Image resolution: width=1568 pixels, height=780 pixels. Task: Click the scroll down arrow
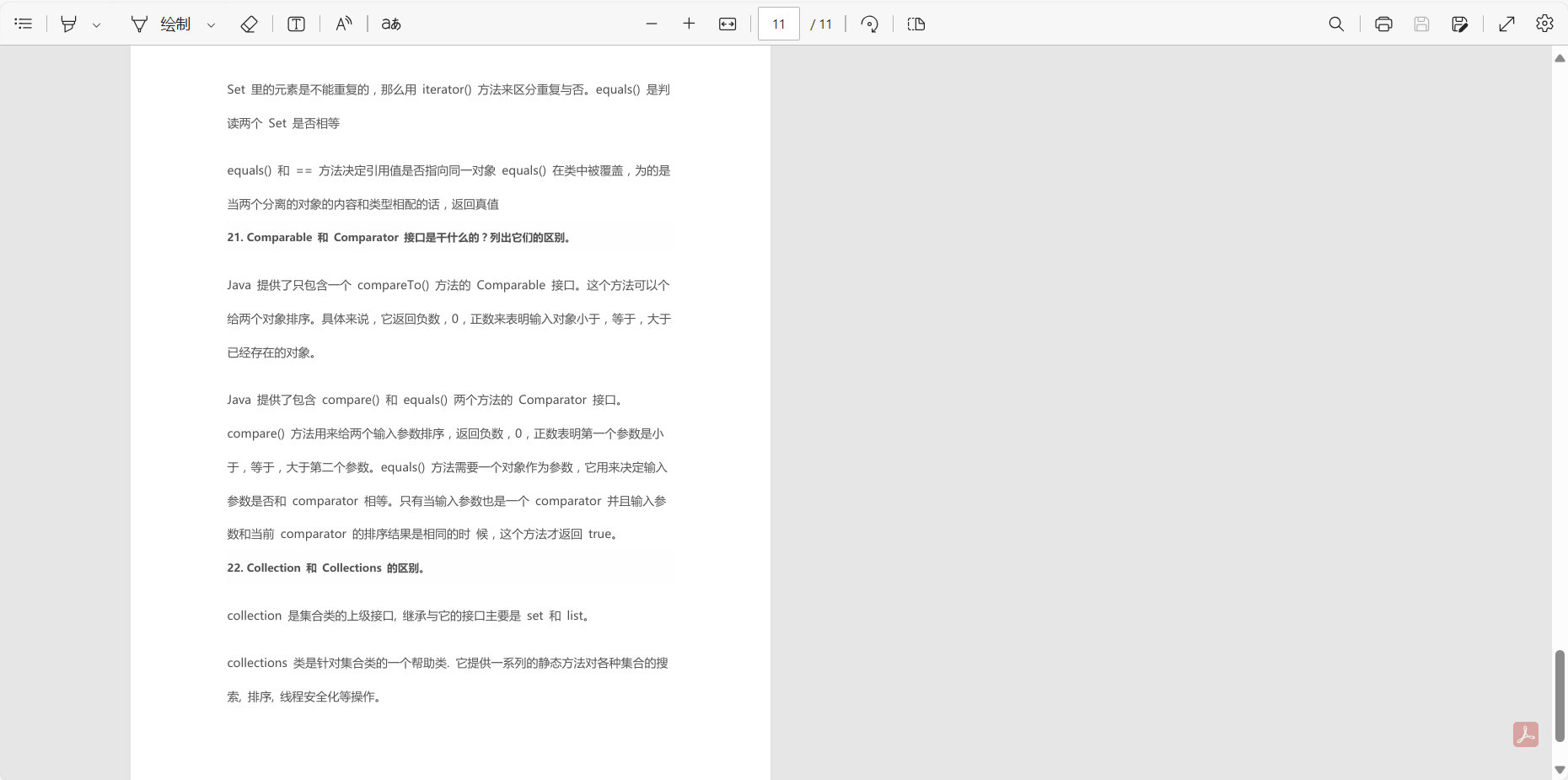[1560, 770]
